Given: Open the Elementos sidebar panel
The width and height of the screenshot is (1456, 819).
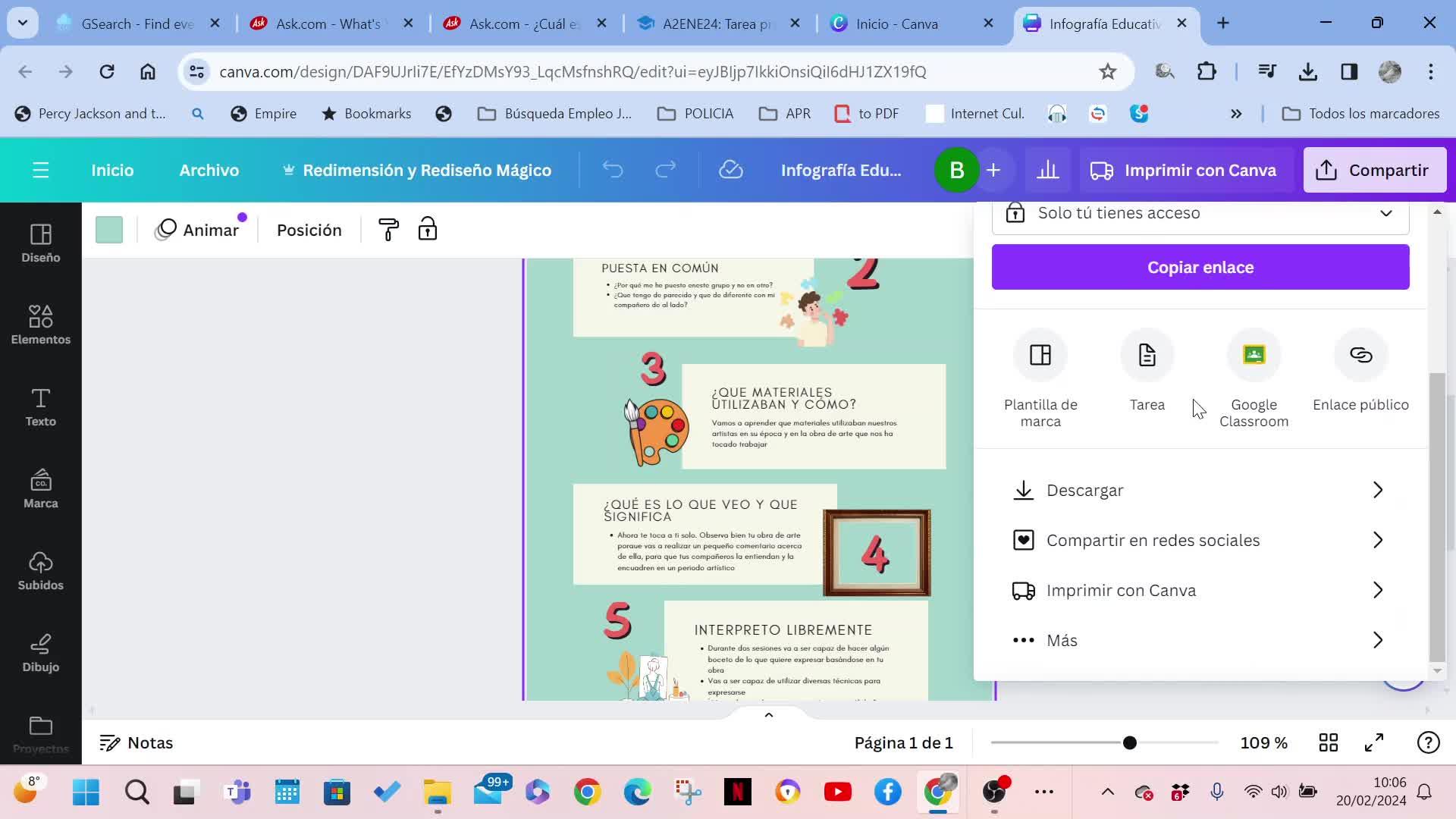Looking at the screenshot, I should tap(40, 325).
